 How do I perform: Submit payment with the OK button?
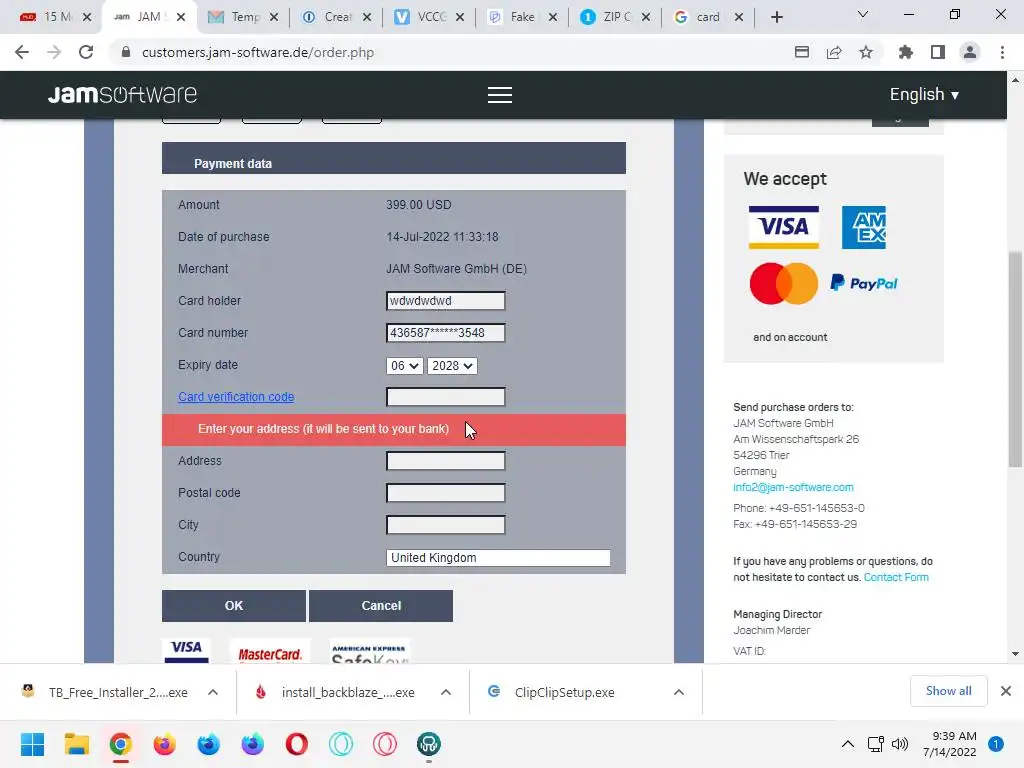pyautogui.click(x=234, y=606)
